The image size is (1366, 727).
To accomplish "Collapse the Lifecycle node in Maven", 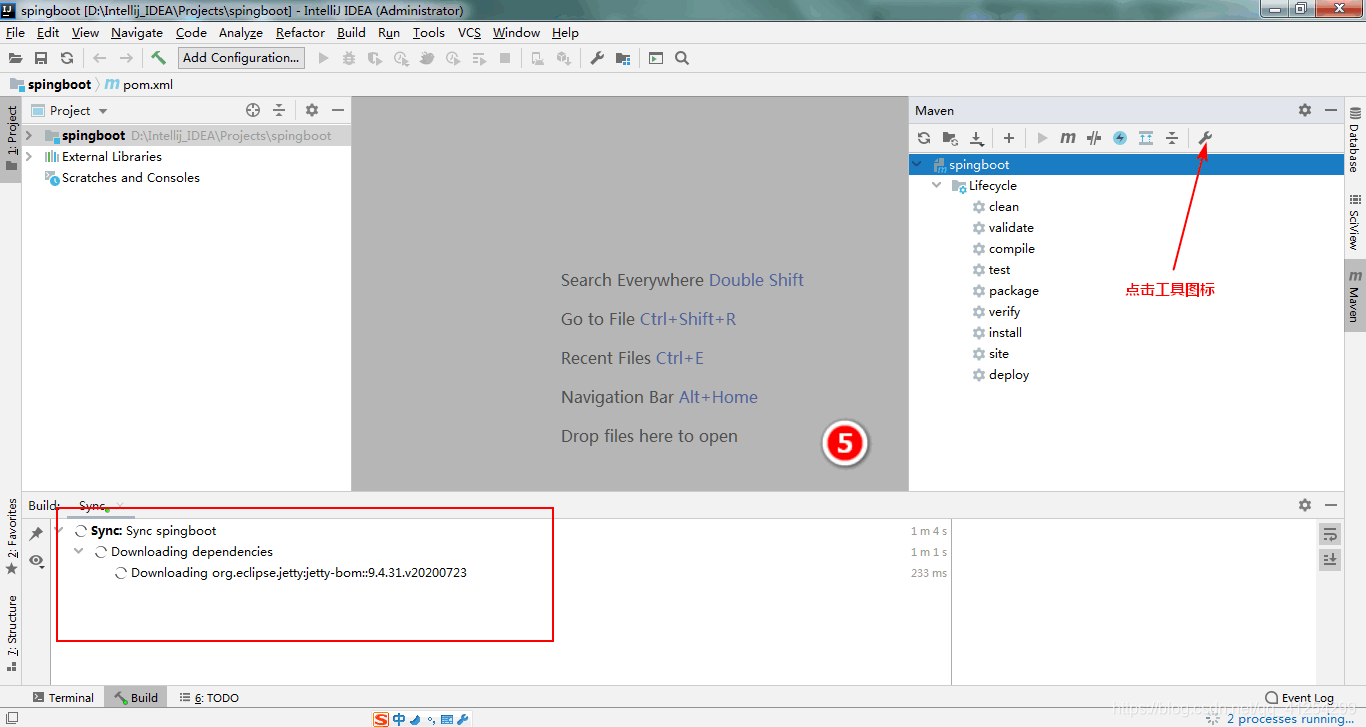I will (x=937, y=185).
